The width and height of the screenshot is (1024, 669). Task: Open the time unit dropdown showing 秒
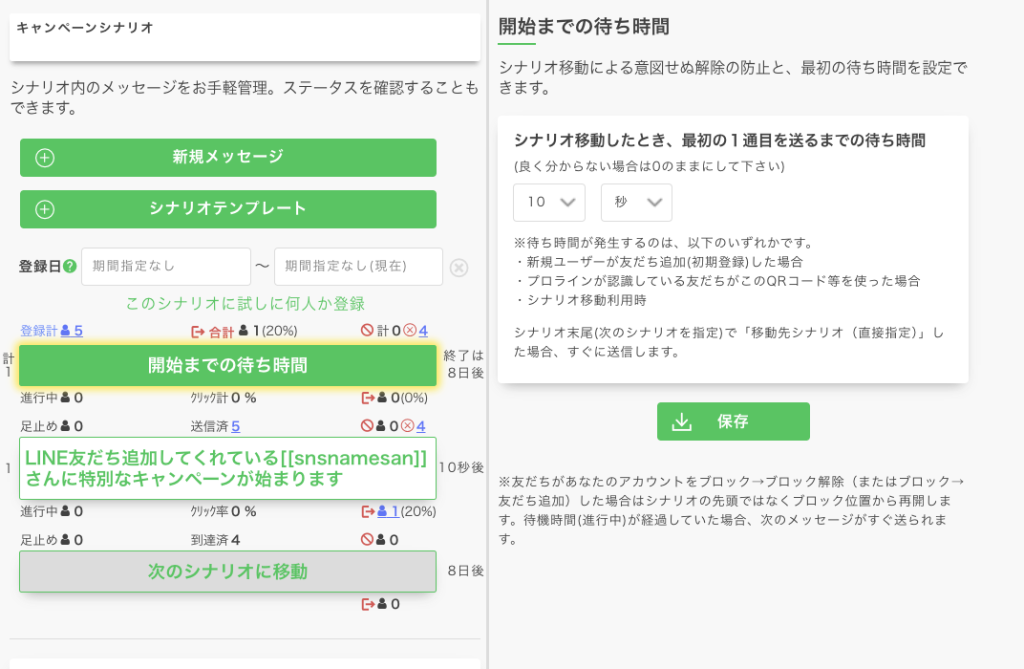tap(636, 202)
